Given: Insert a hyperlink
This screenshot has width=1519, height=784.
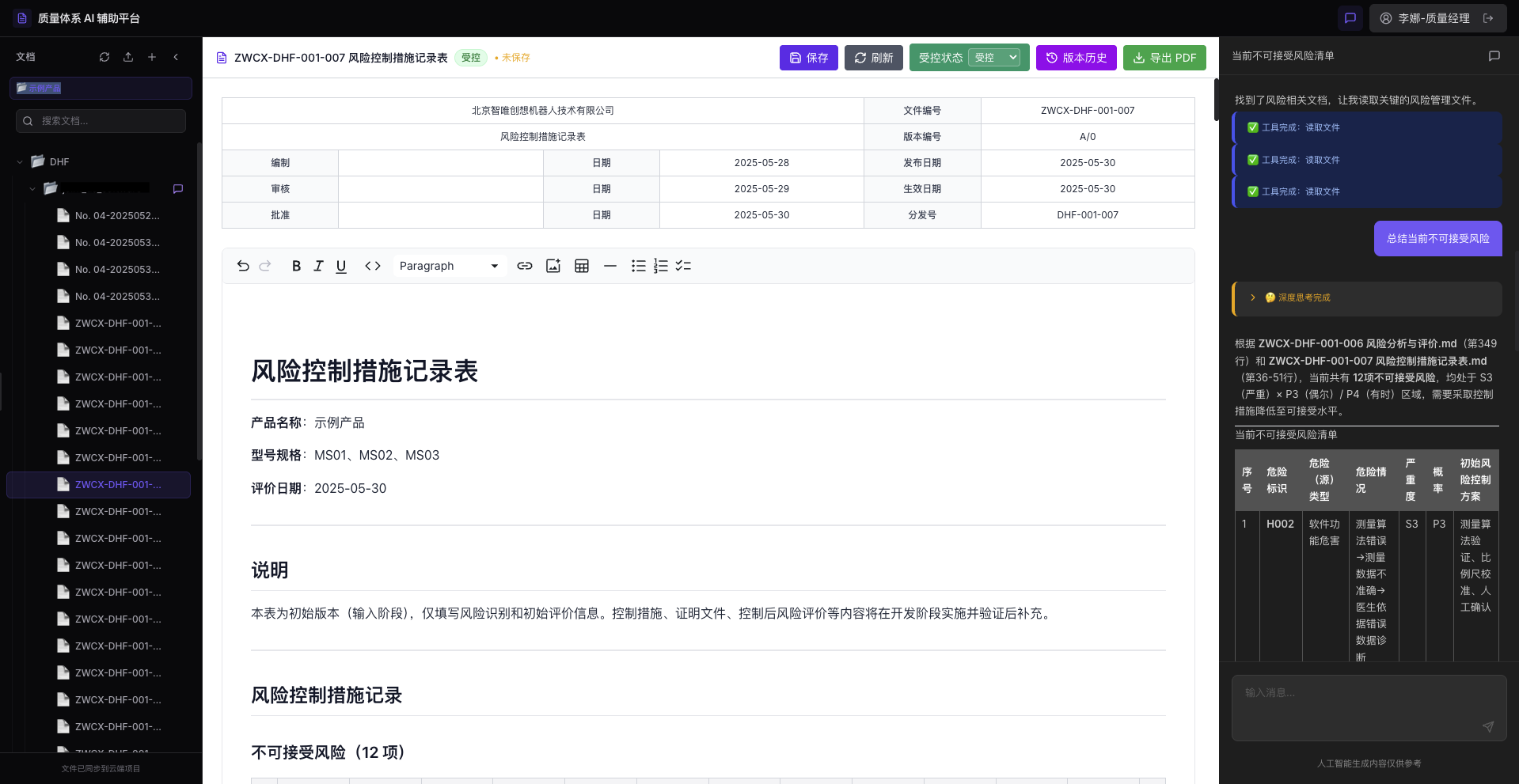Looking at the screenshot, I should 525,266.
